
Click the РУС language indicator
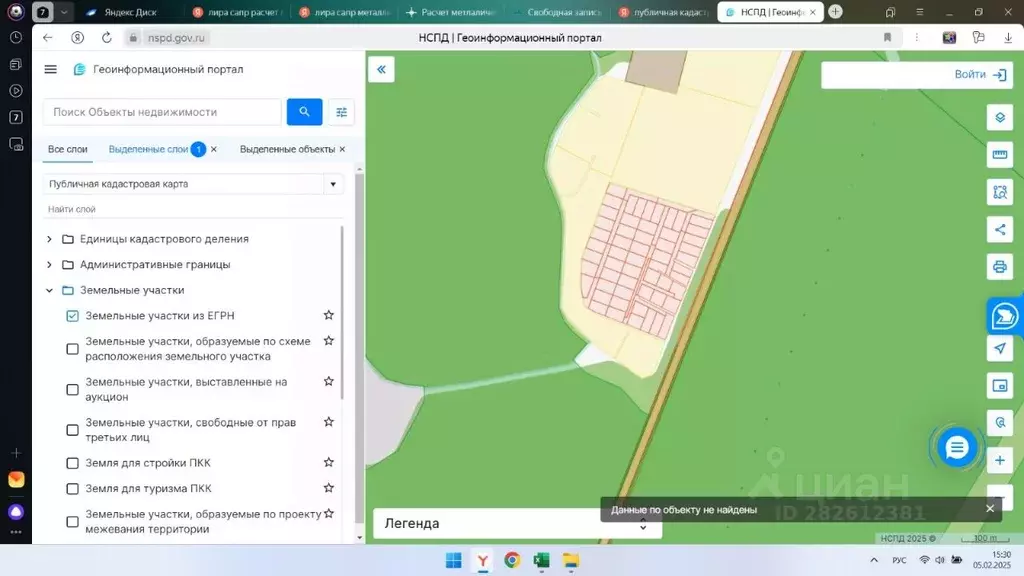pos(899,560)
